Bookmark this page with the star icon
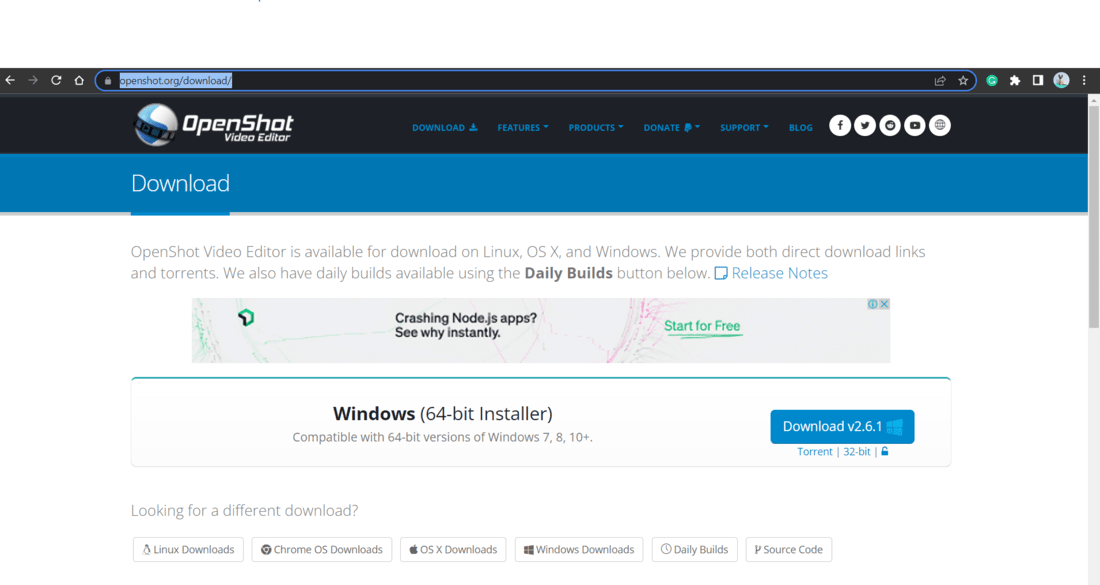The image size is (1100, 585). coord(963,81)
